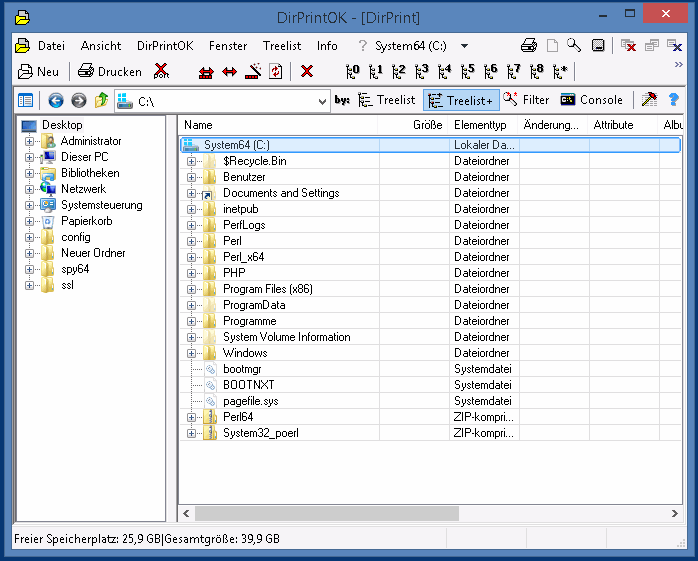Viewport: 698px width, 561px height.
Task: Open the Console view
Action: 592,100
